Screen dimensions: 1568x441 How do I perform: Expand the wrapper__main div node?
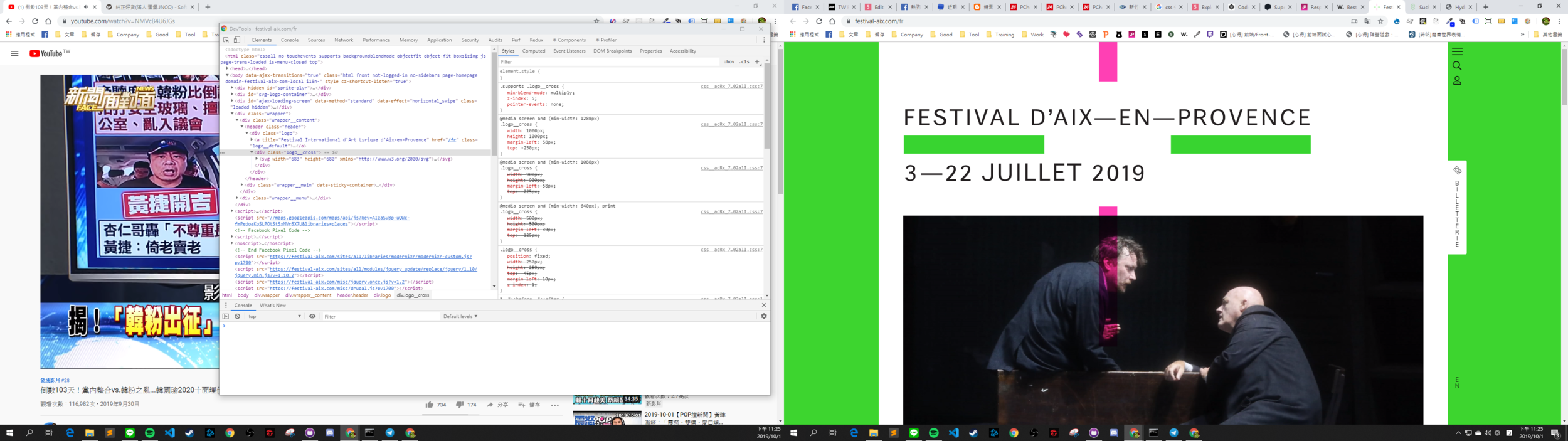click(x=242, y=185)
